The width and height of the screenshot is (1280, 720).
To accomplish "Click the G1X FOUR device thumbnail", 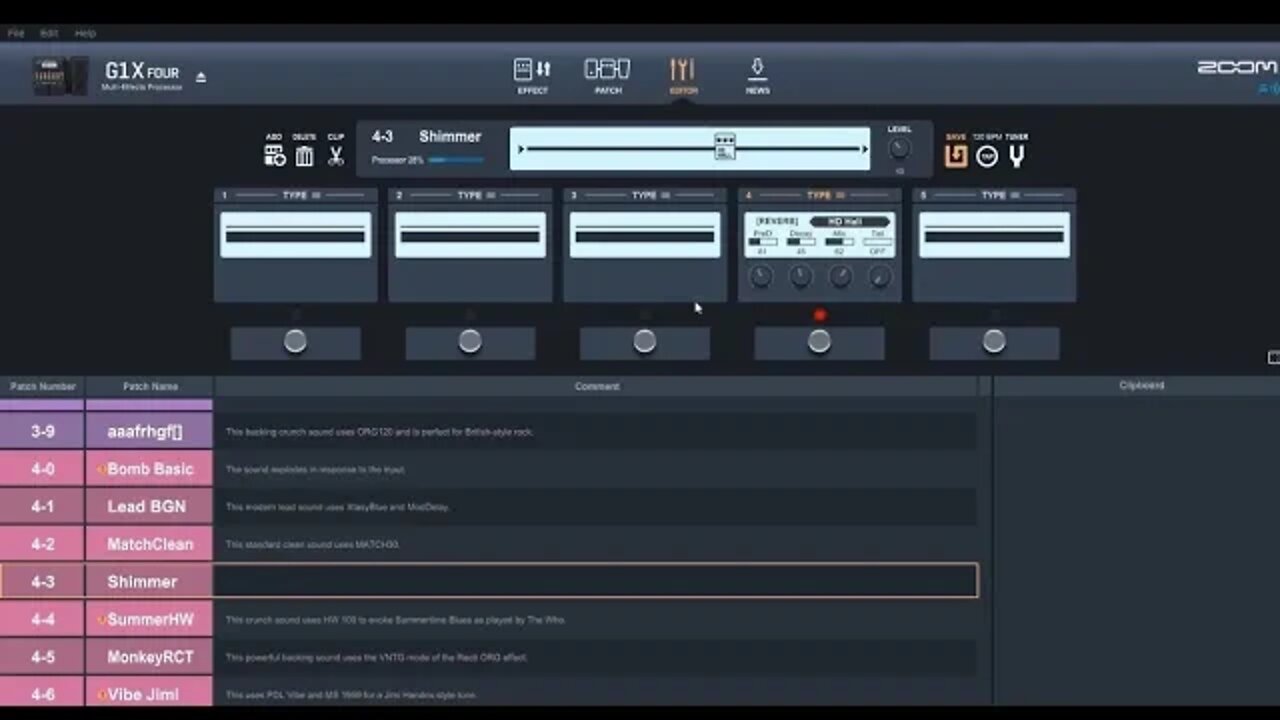I will [x=60, y=76].
